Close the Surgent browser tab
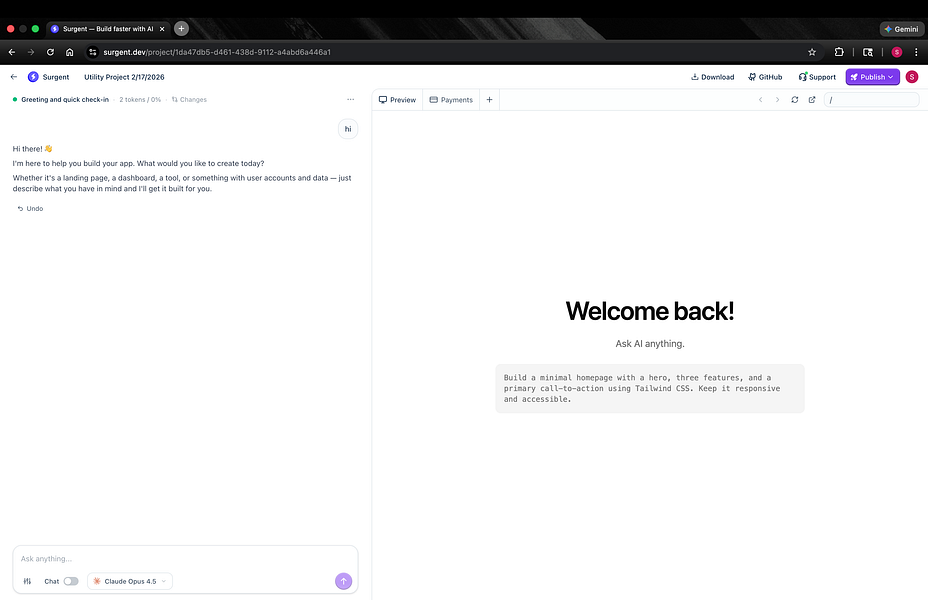 162,28
